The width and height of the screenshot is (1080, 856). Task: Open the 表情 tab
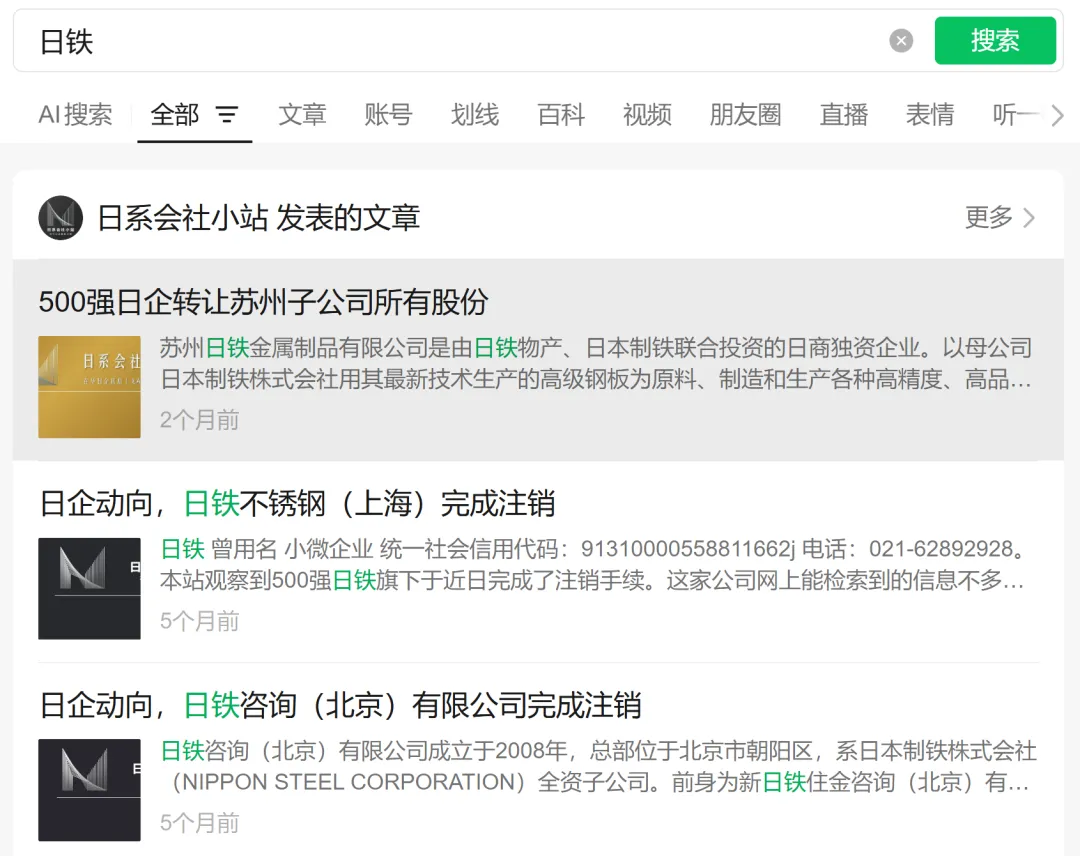pos(930,114)
